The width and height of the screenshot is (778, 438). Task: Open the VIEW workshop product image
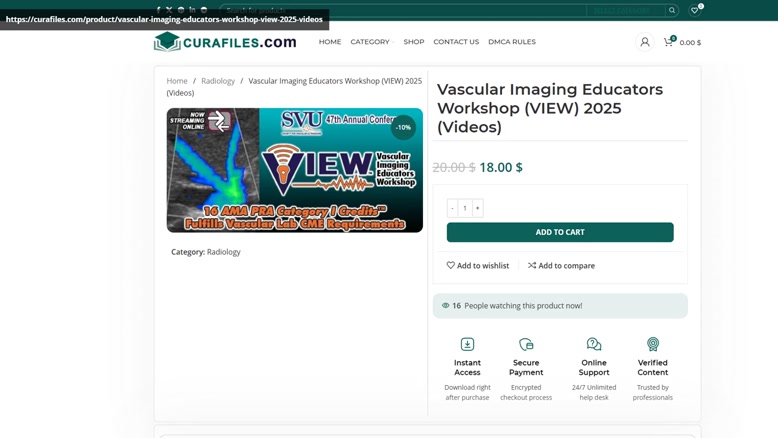pos(295,170)
